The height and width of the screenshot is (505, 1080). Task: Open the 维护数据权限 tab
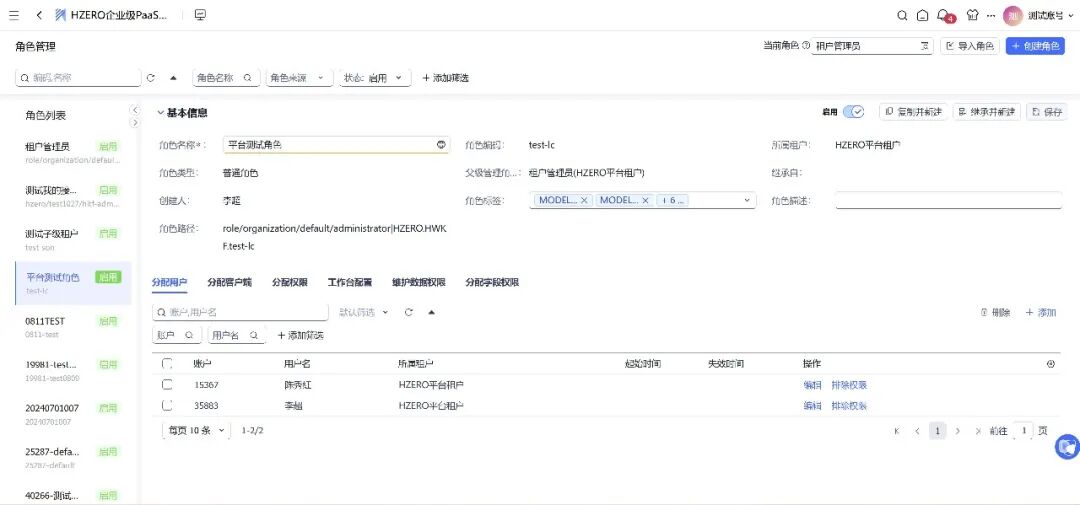click(x=418, y=283)
